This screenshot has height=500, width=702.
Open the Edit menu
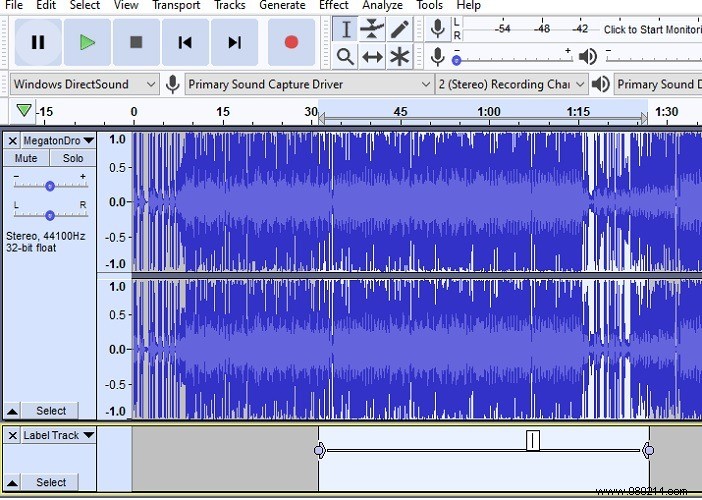[46, 5]
